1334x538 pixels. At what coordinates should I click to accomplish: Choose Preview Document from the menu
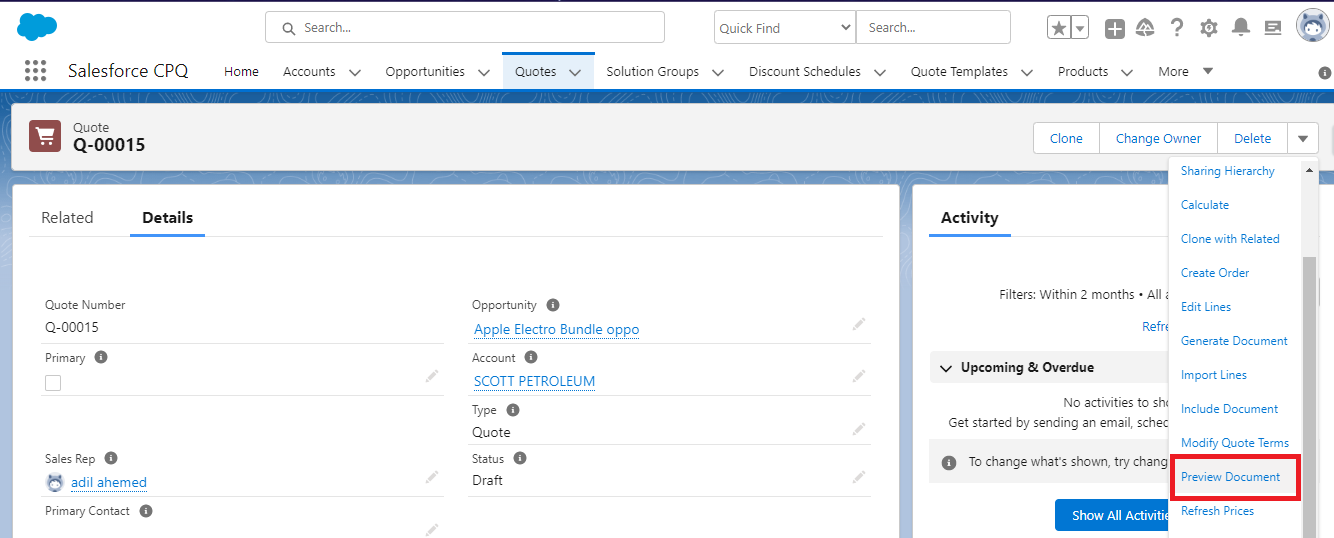1230,477
